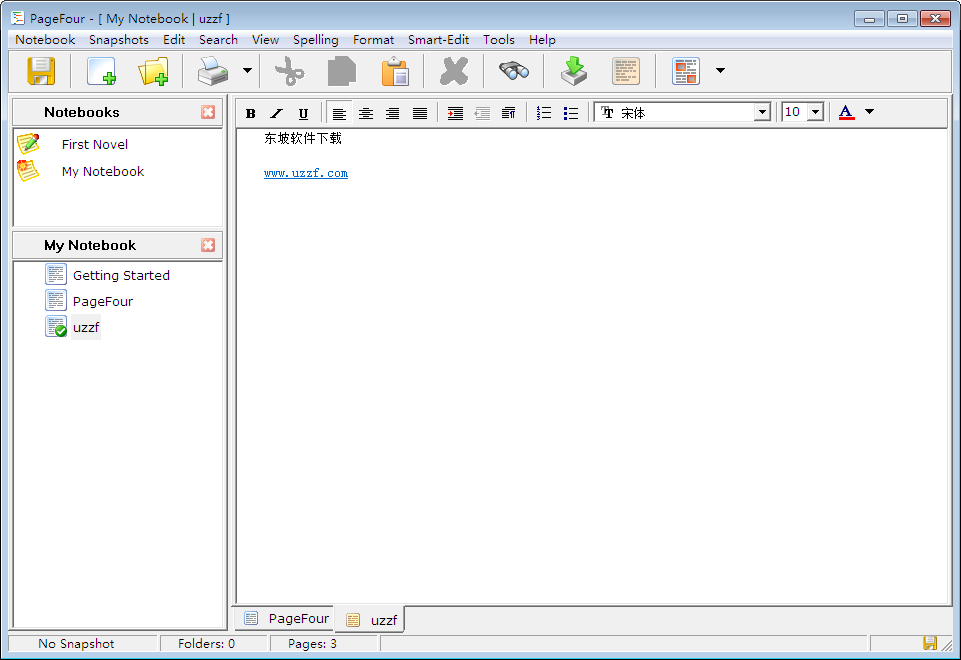This screenshot has height=660, width=961.
Task: Close the Notebooks panel
Action: (x=208, y=112)
